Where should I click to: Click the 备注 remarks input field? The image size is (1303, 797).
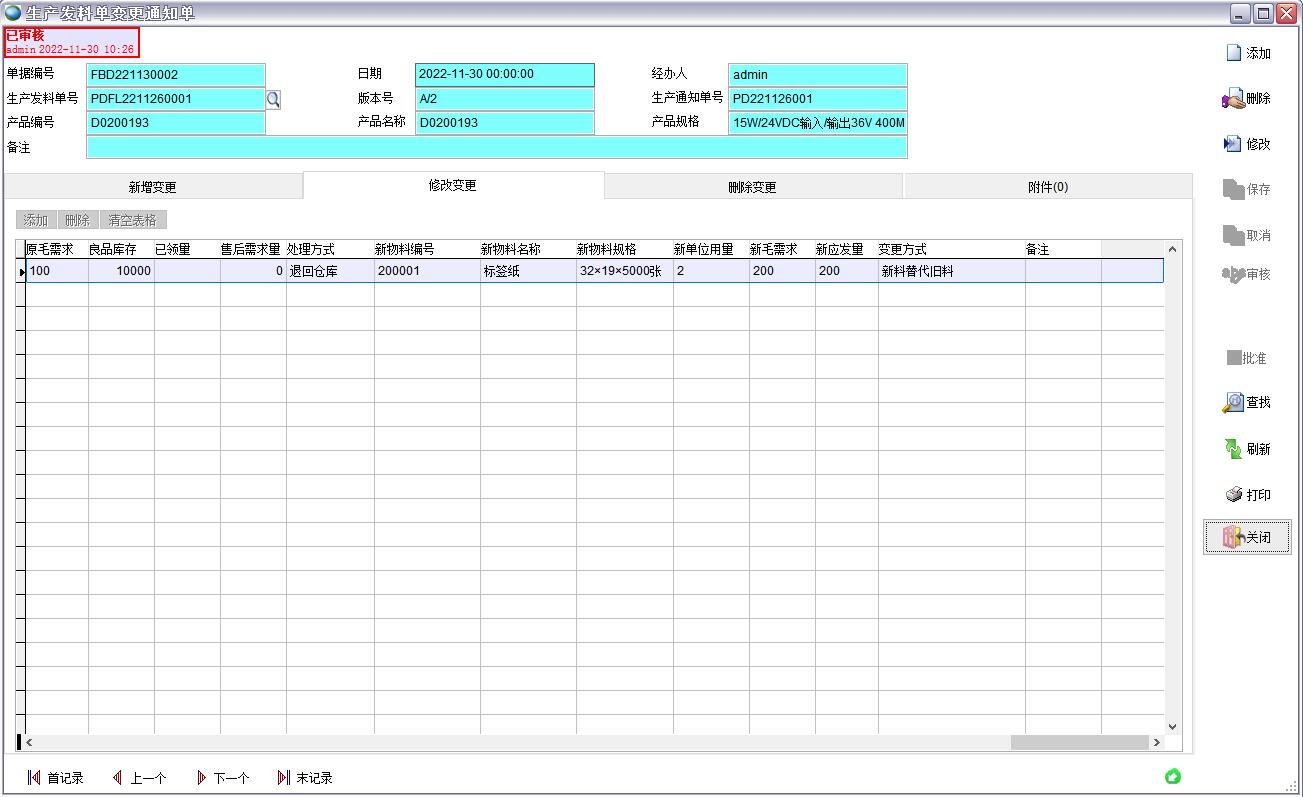496,147
